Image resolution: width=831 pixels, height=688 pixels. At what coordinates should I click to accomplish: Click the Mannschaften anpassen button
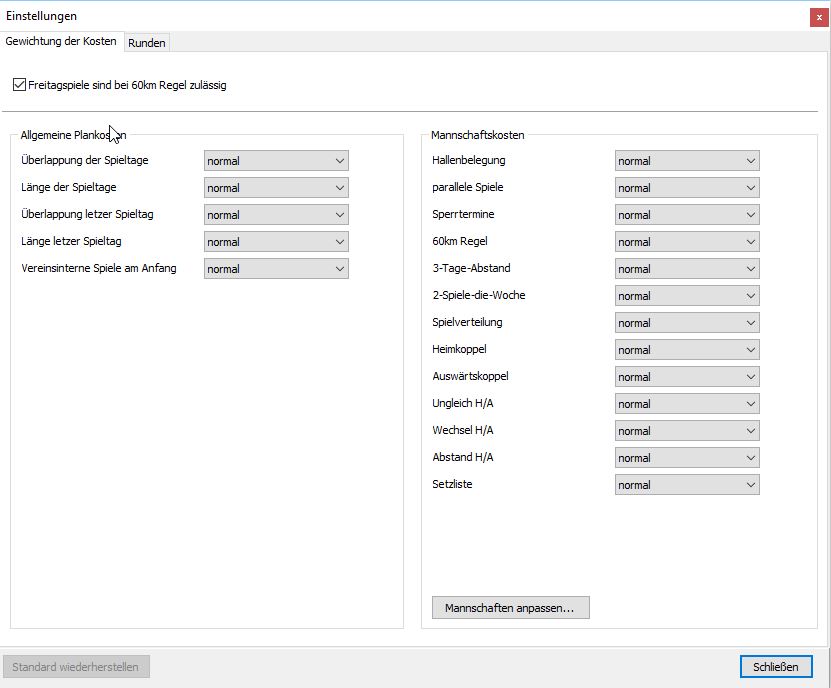point(510,608)
